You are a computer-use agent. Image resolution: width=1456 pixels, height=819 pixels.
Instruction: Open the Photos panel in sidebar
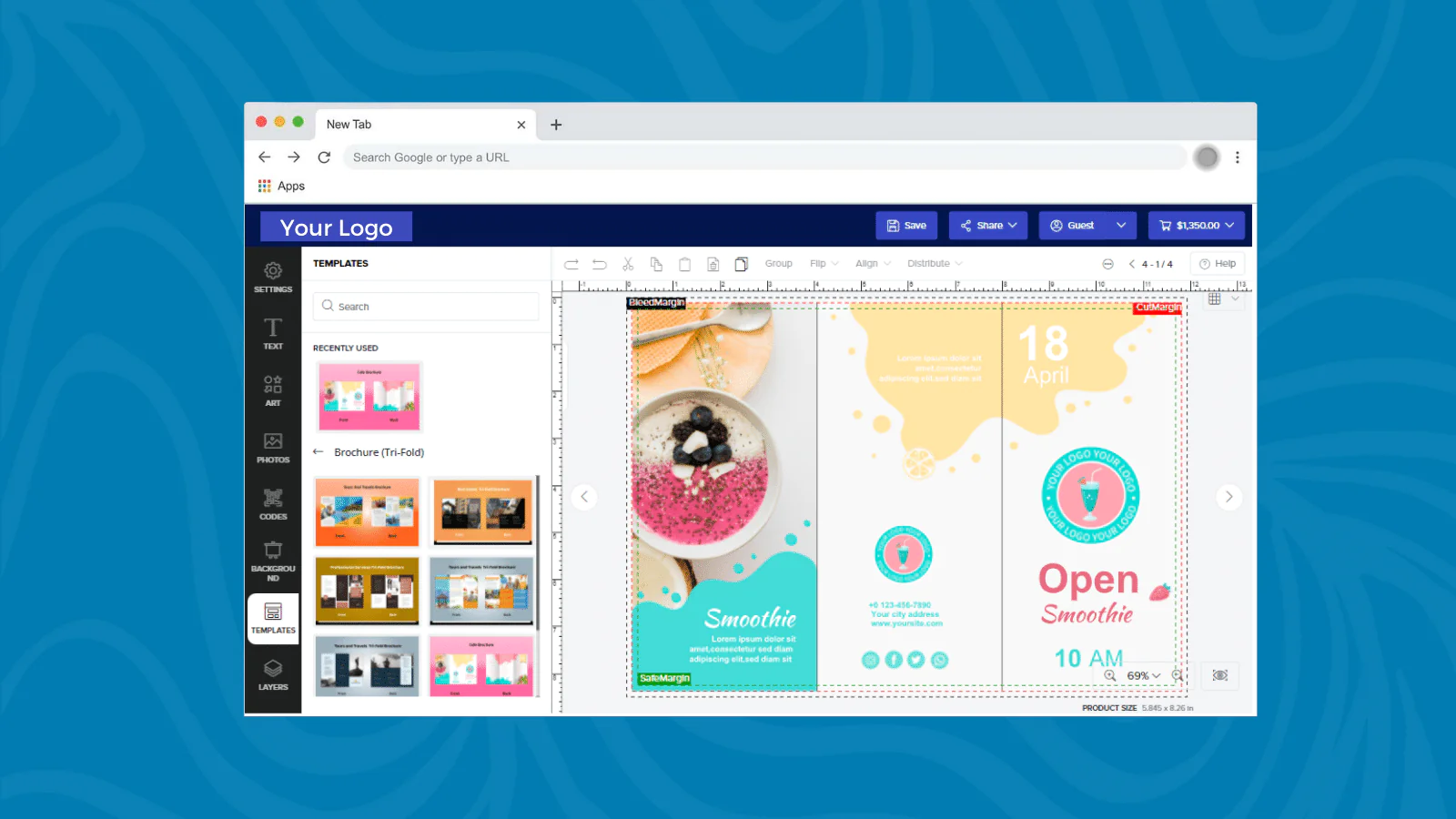coord(273,447)
